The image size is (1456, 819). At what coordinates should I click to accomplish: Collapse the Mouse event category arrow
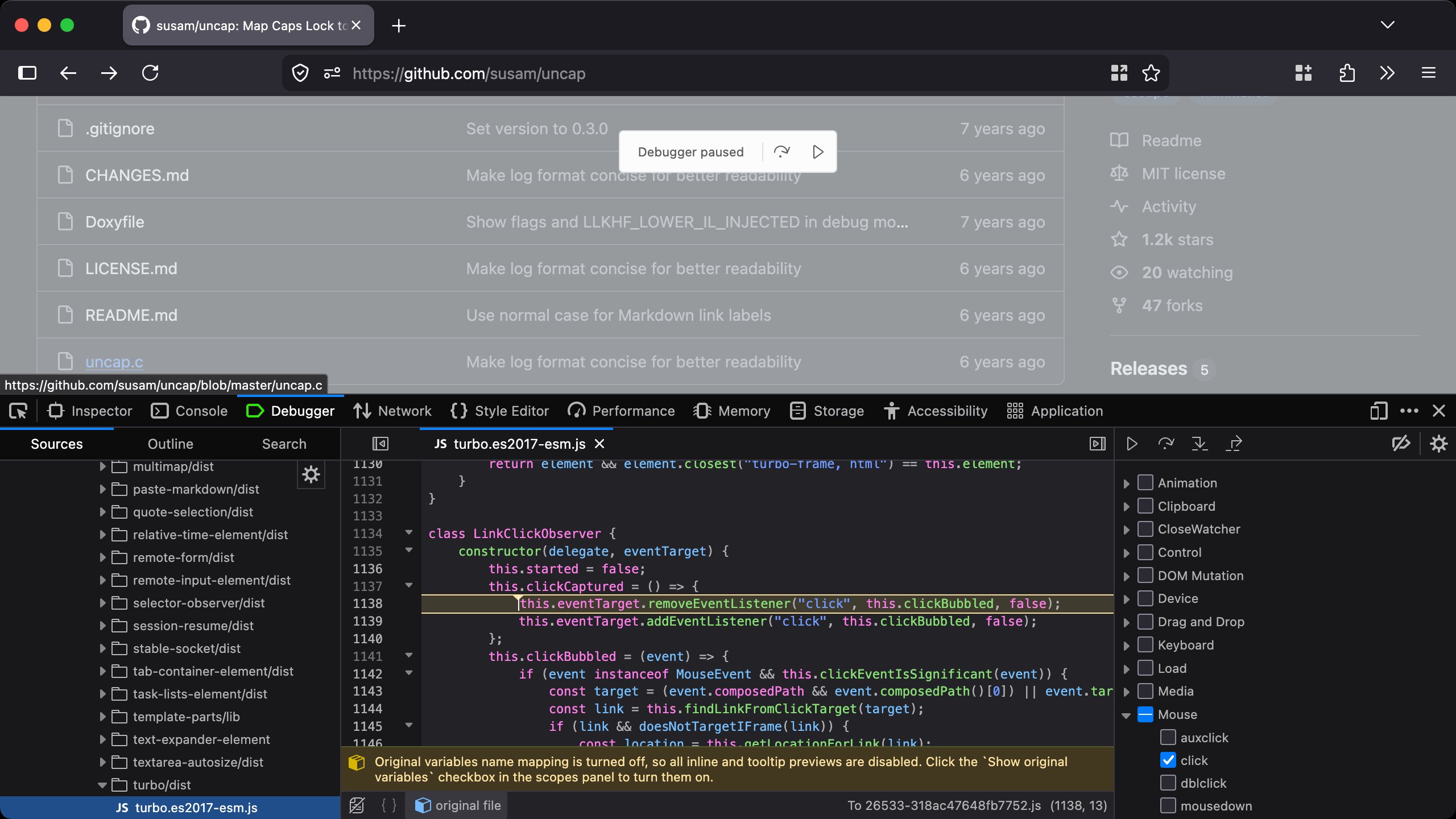(1126, 715)
